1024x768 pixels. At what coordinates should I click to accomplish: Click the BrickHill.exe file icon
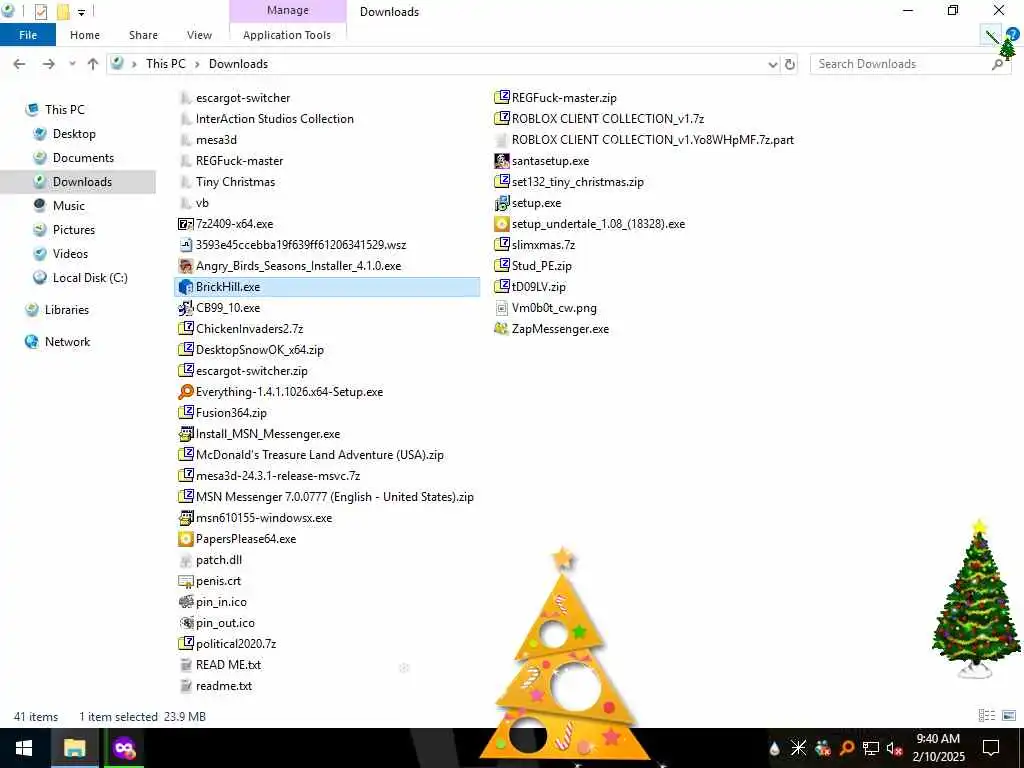click(x=185, y=287)
